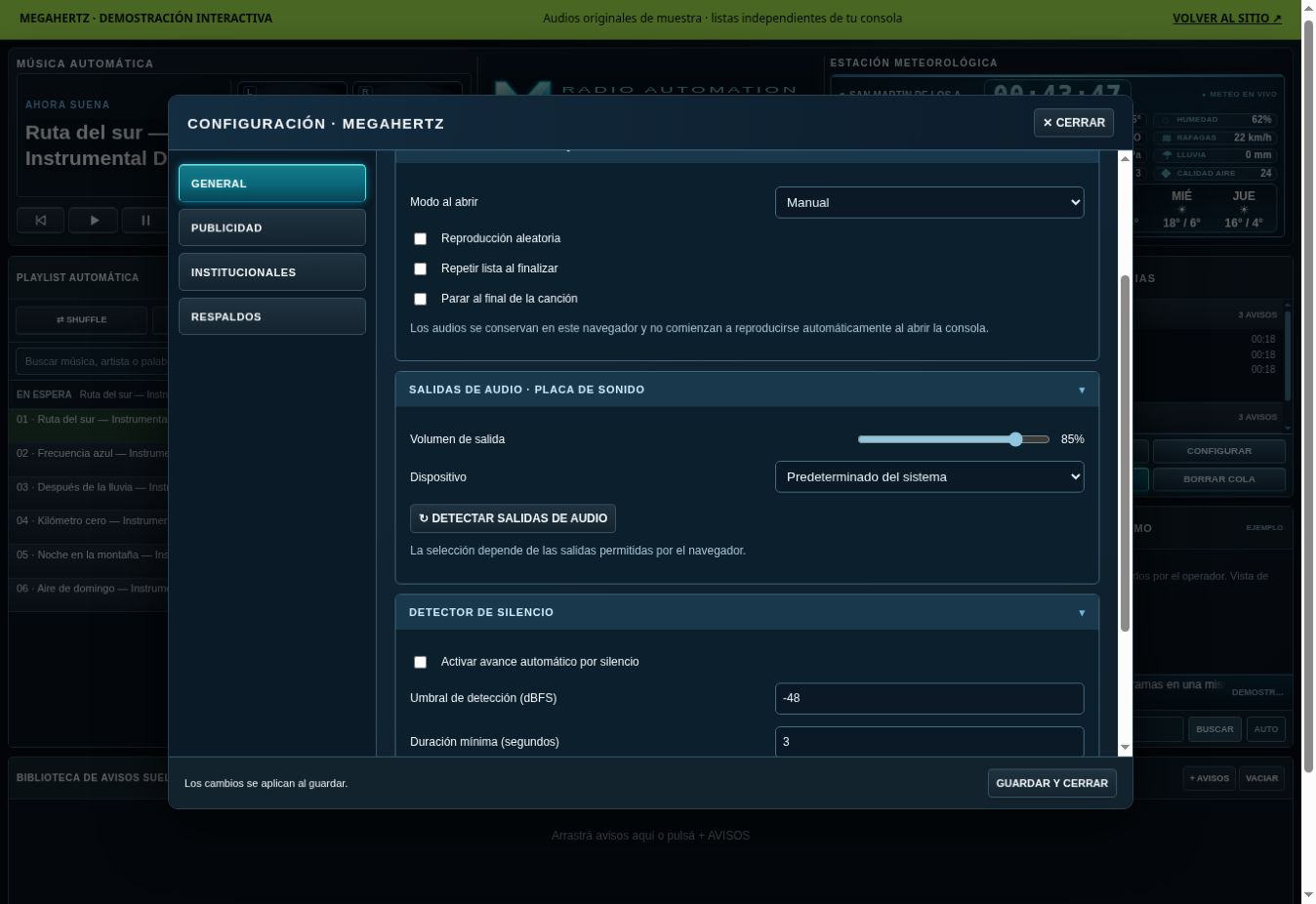Close the configuration dialog with ✕ CERRAR
This screenshot has width=1316, height=904.
tap(1074, 123)
